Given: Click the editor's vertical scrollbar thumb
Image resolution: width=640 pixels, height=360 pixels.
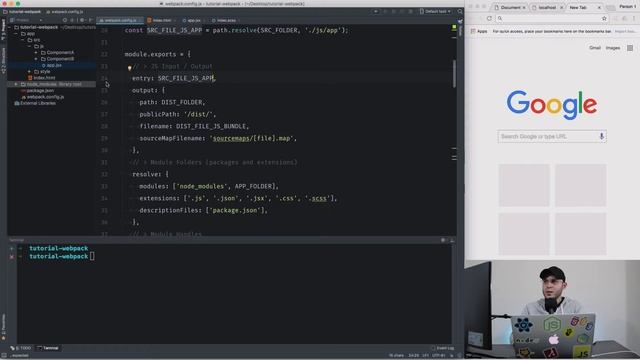Looking at the screenshot, I should (454, 73).
